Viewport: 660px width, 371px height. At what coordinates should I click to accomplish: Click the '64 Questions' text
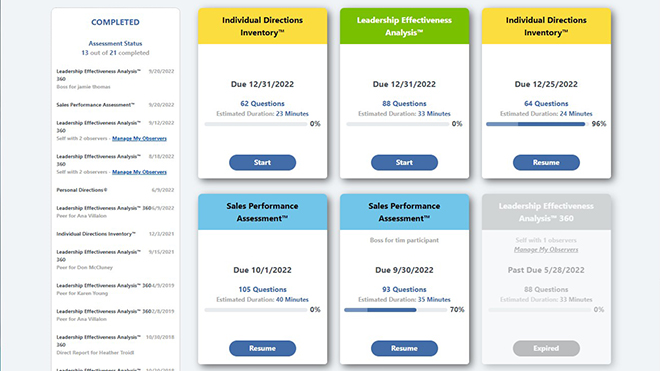click(x=546, y=104)
